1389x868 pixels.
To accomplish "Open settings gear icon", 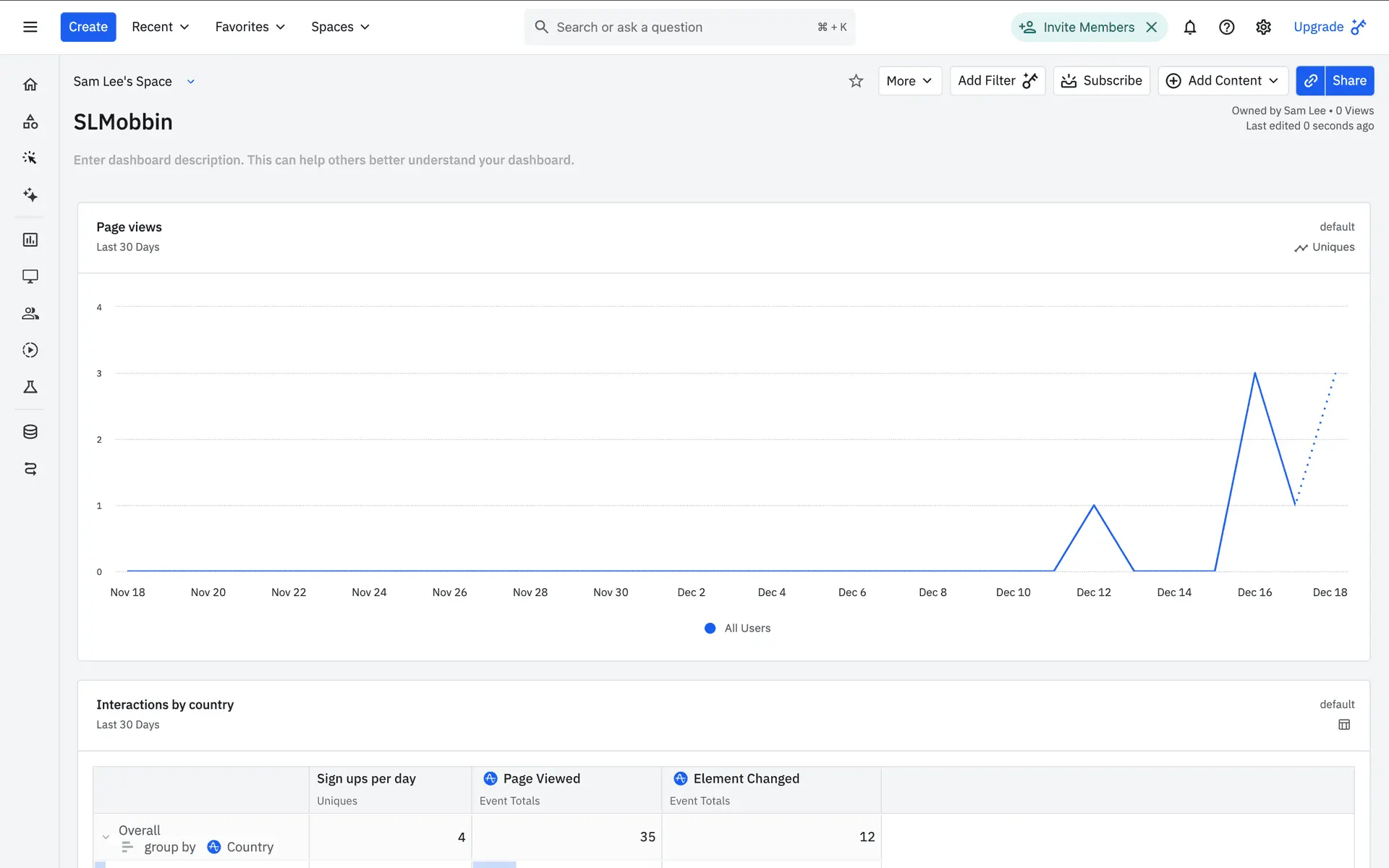I will click(x=1263, y=27).
